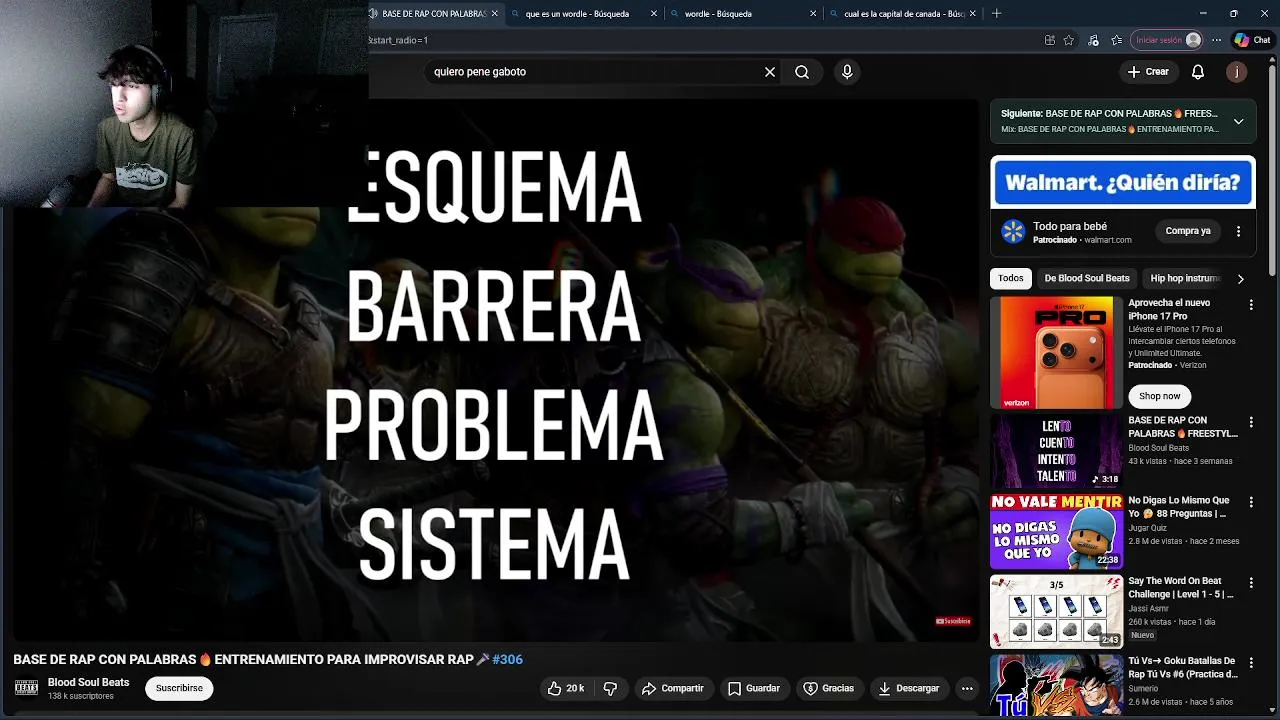This screenshot has width=1280, height=720.
Task: Clear the YouTube search box text
Action: pyautogui.click(x=770, y=72)
